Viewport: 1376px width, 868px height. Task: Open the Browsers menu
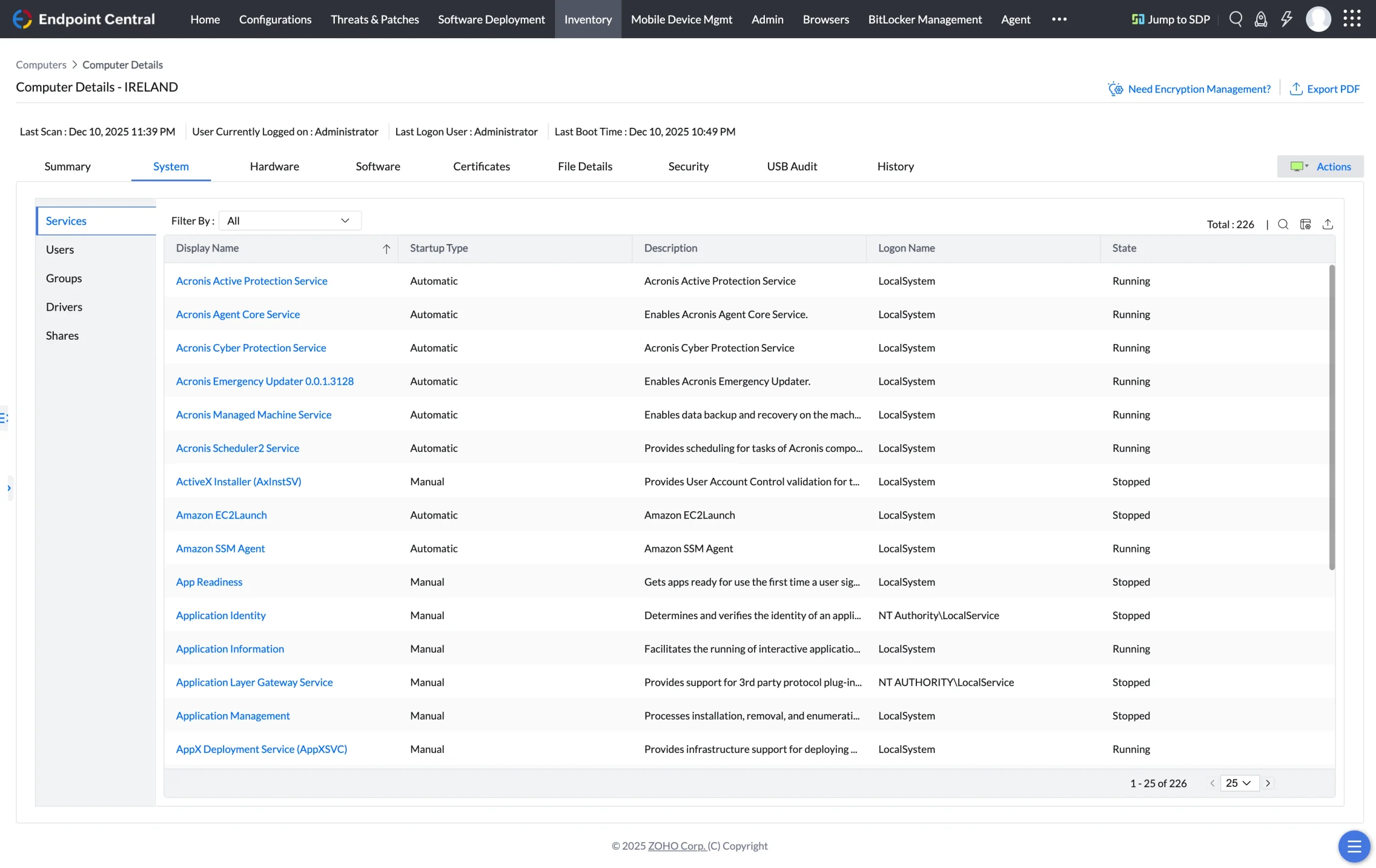[x=825, y=19]
